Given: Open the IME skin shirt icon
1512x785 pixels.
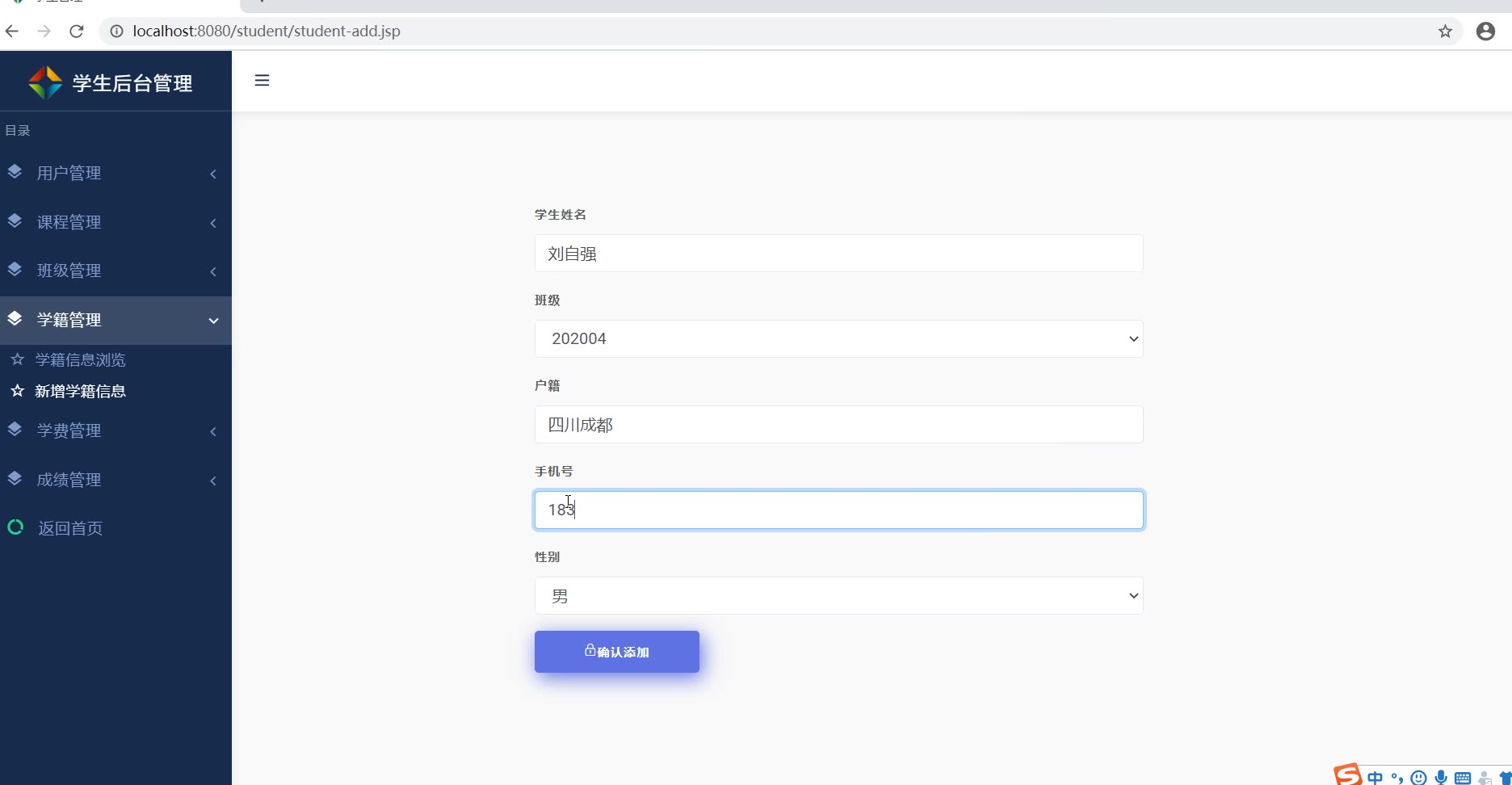Looking at the screenshot, I should [x=1506, y=778].
